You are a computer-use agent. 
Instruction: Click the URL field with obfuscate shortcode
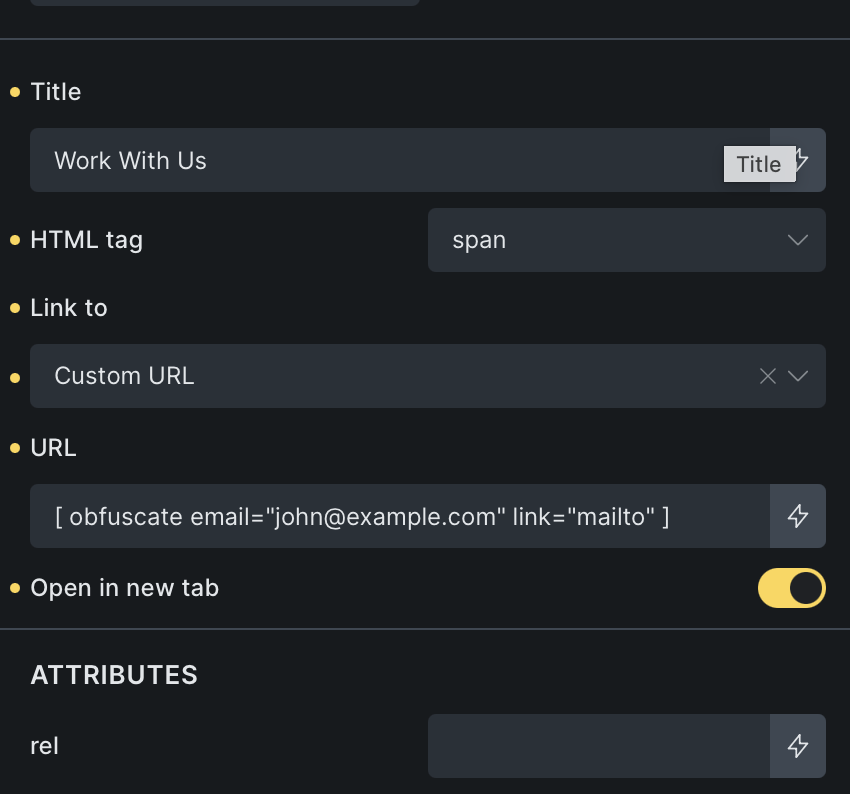coord(400,516)
